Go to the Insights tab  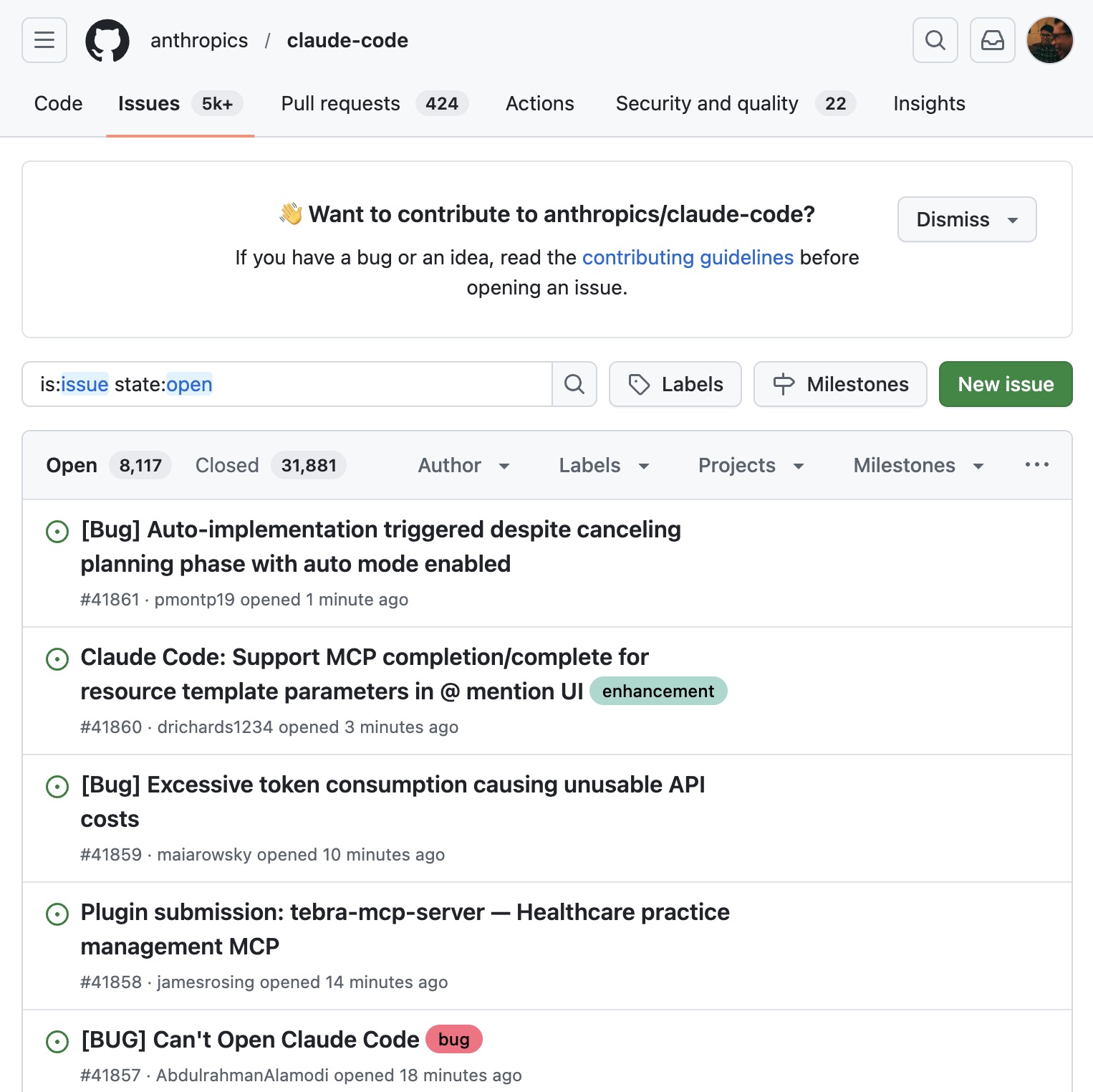click(929, 104)
